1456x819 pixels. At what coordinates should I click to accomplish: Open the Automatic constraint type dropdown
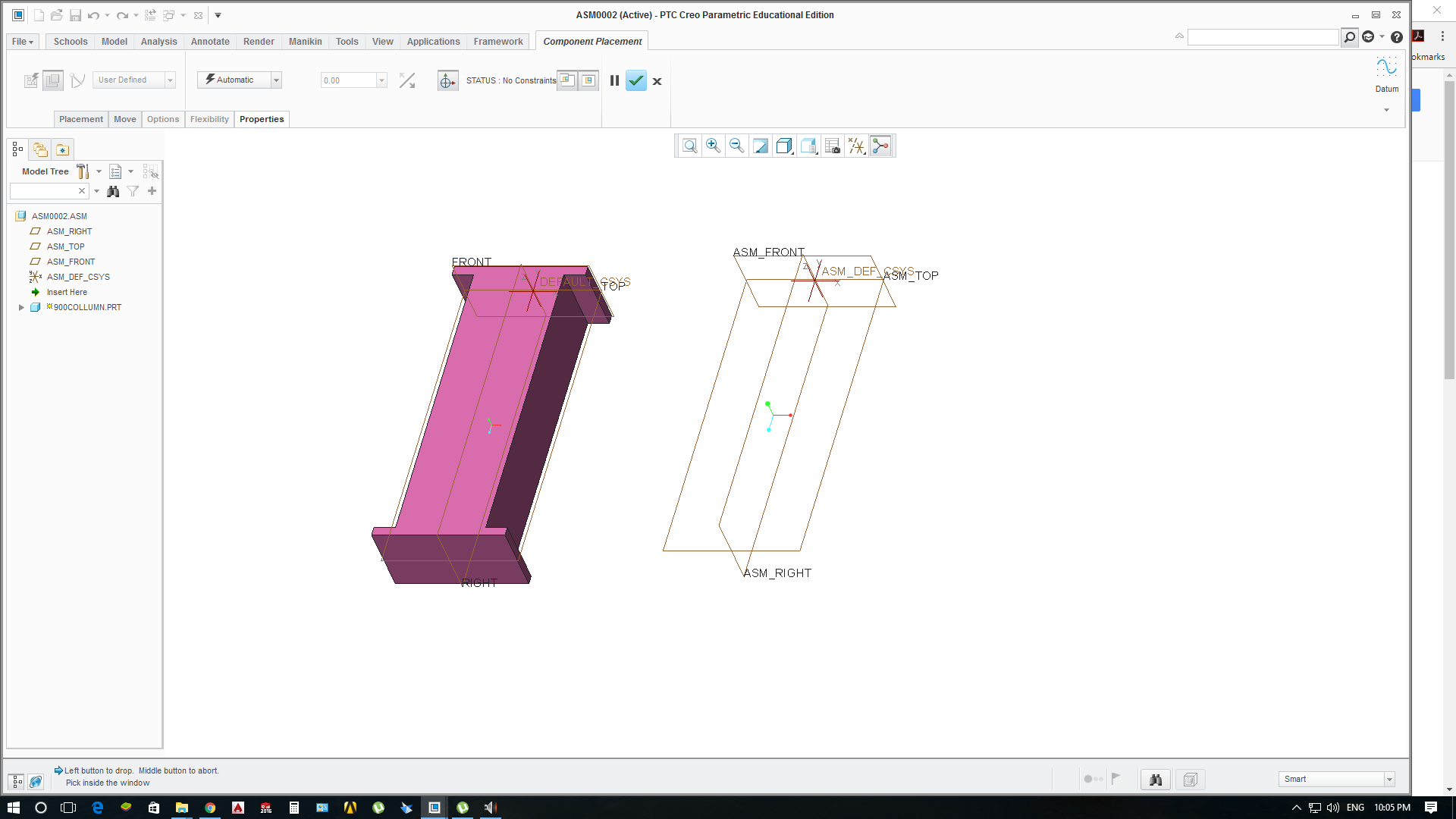(x=276, y=80)
